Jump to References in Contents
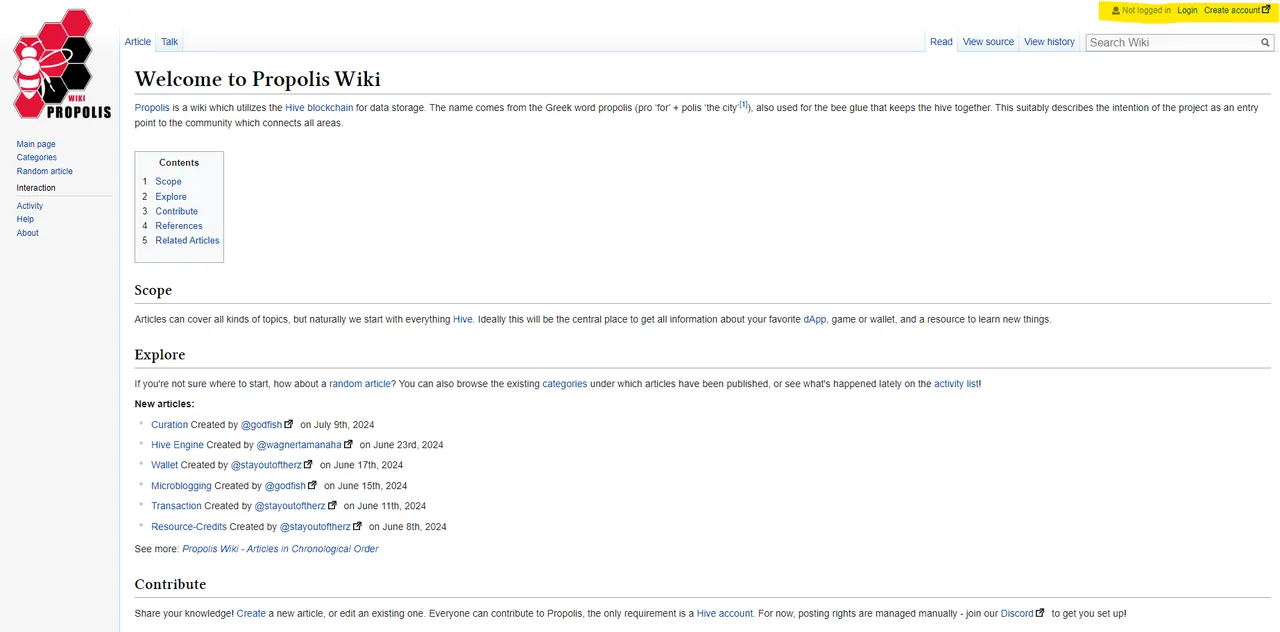This screenshot has height=632, width=1280. (x=179, y=226)
